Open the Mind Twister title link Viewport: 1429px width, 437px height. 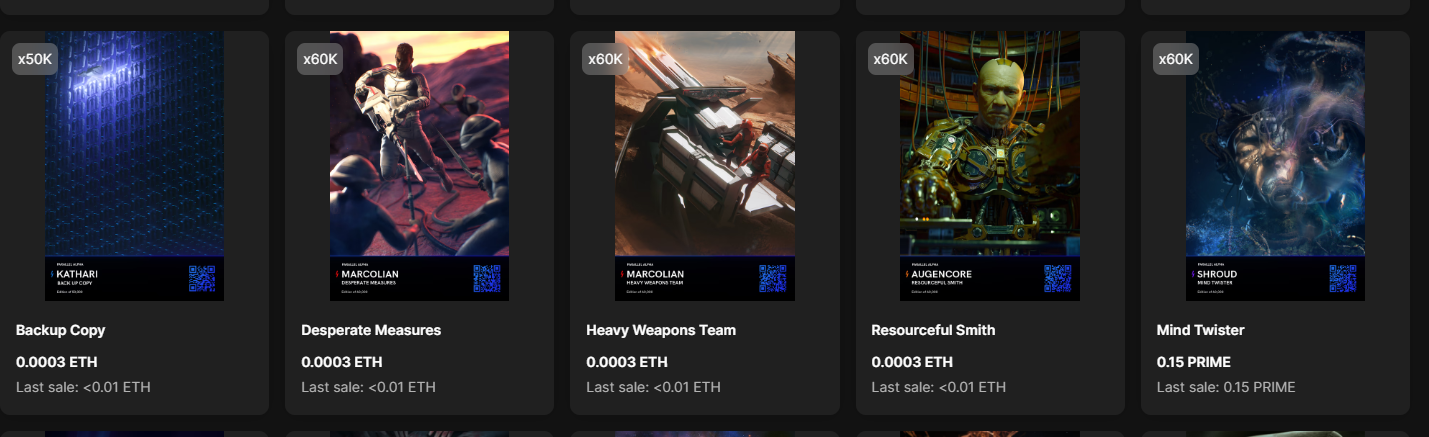pos(1201,330)
